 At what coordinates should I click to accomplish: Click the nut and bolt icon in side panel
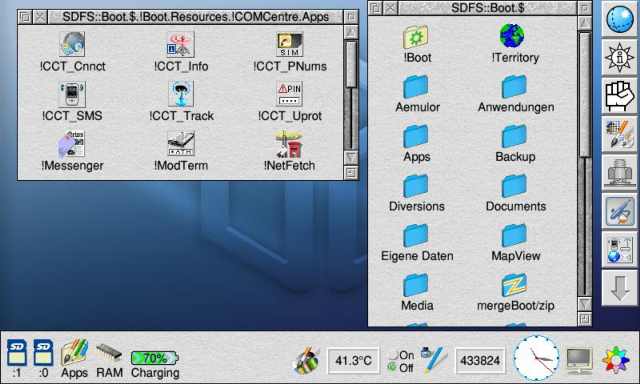pos(620,173)
